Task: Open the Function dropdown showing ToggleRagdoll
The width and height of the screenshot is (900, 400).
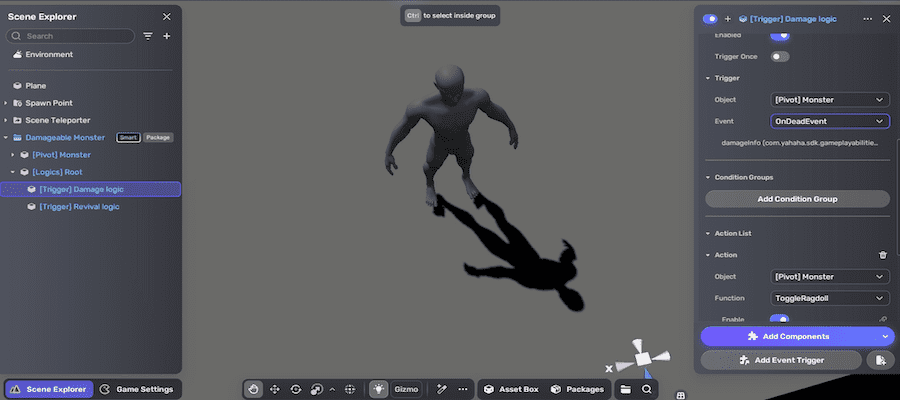Action: coord(829,298)
